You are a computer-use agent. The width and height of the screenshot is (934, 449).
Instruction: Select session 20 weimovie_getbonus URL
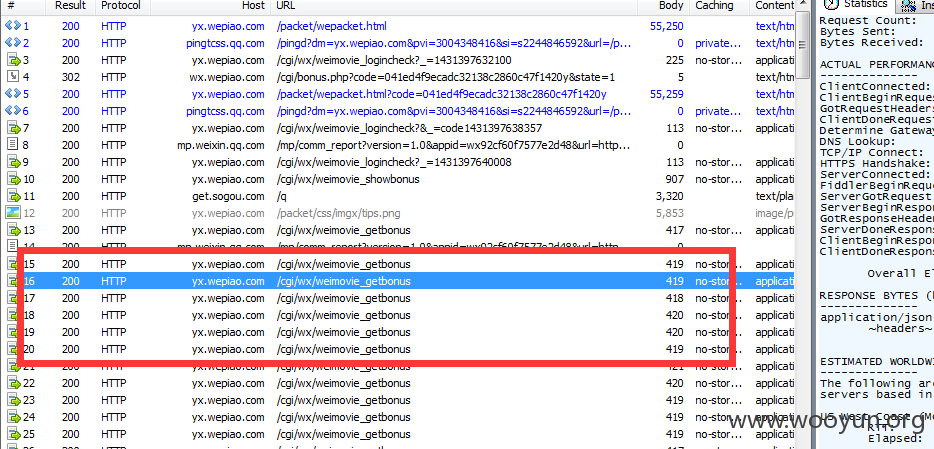[x=344, y=349]
